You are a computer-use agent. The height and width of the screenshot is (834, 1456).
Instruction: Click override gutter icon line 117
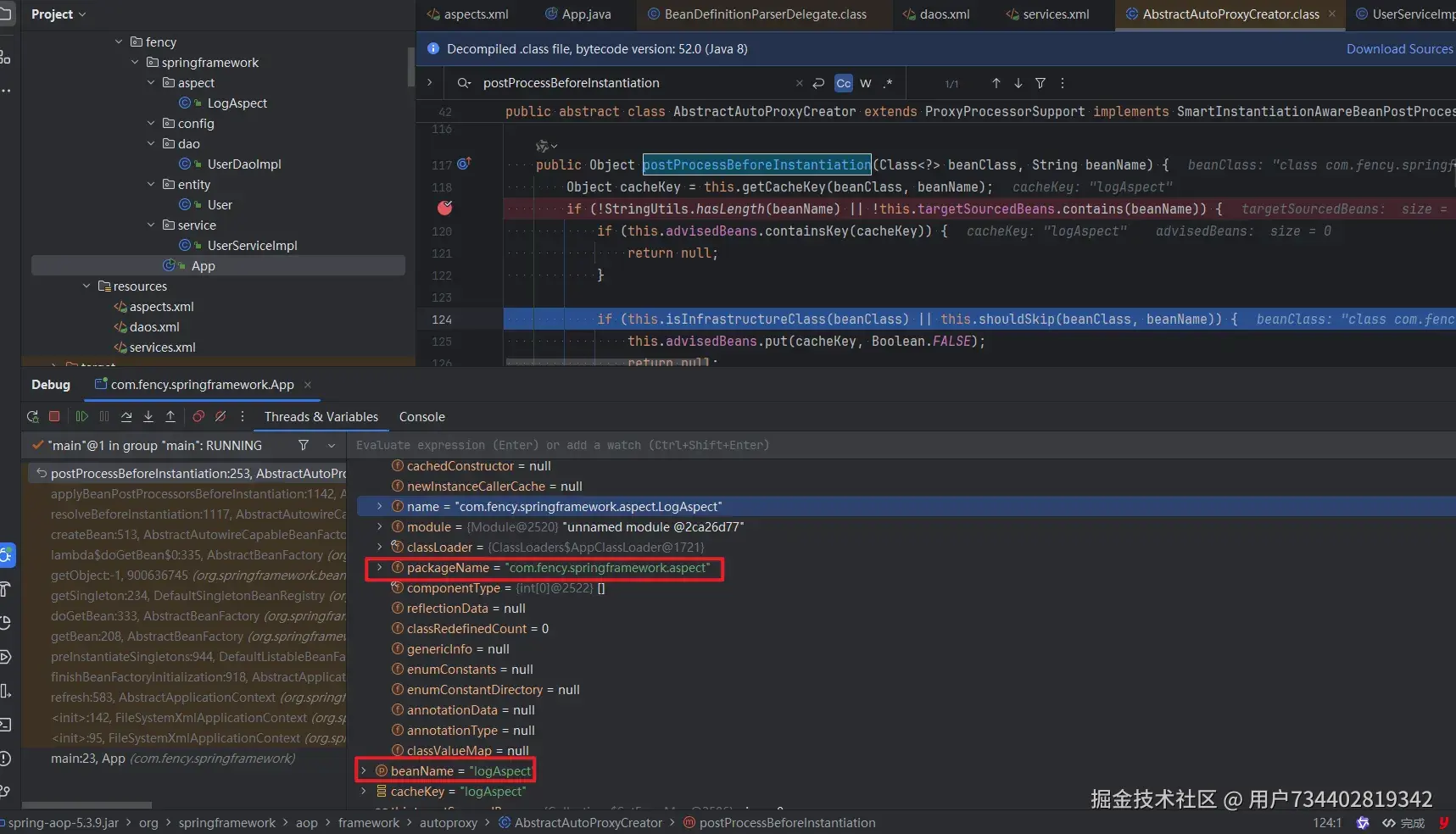(x=464, y=164)
